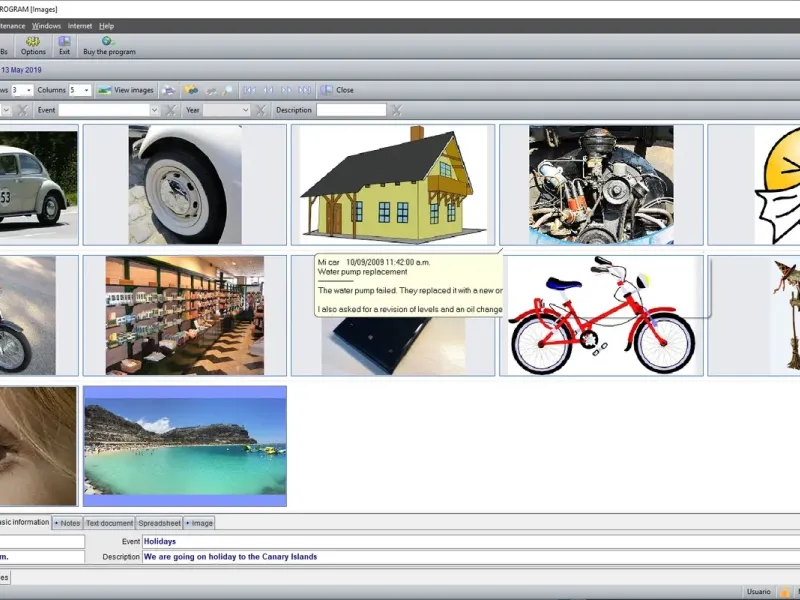Go to the last page of images
This screenshot has height=600, width=800.
[x=305, y=90]
